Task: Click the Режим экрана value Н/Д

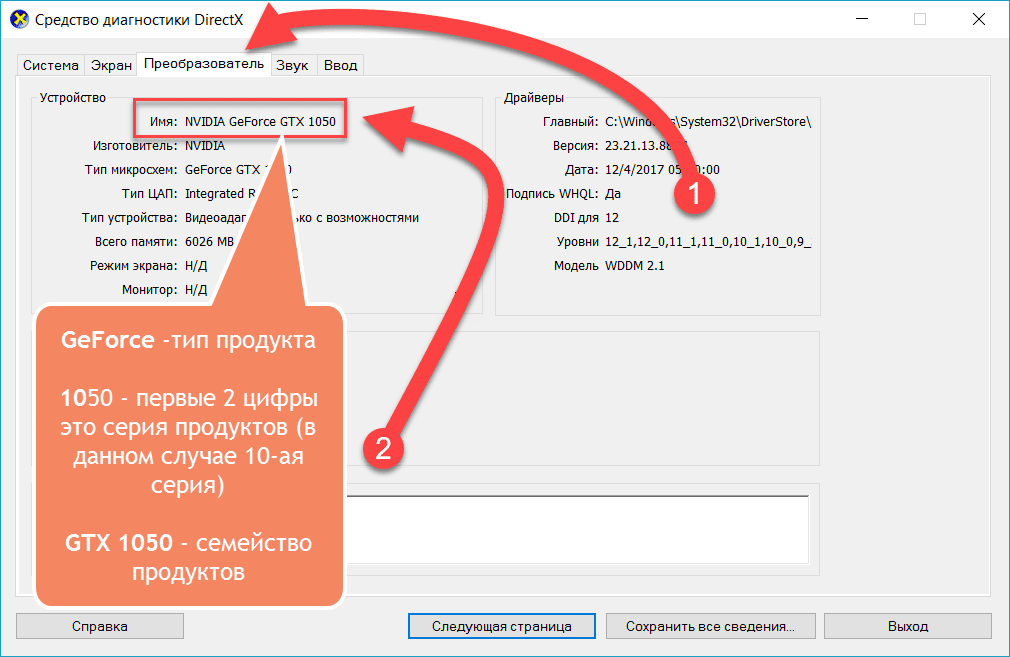Action: click(196, 265)
